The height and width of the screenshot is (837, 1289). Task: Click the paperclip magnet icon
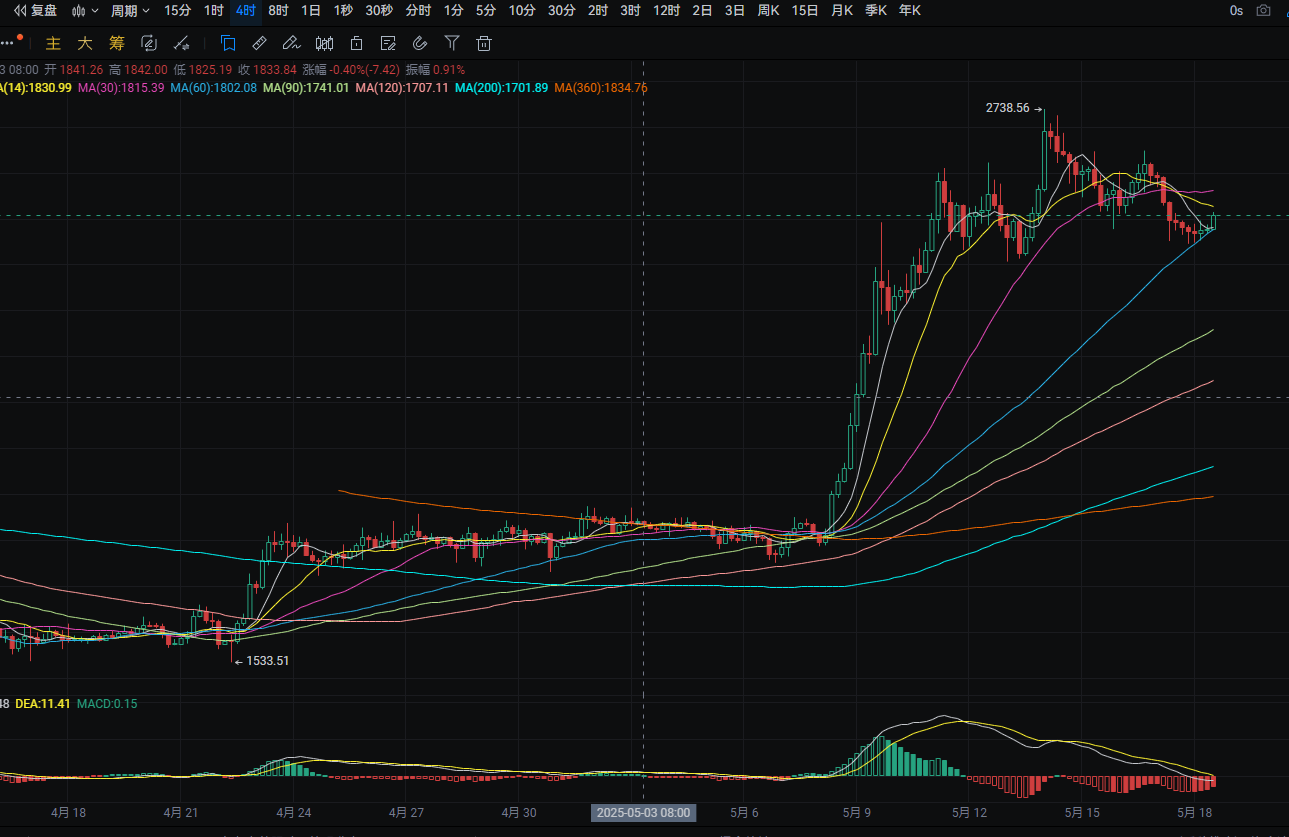pos(420,43)
